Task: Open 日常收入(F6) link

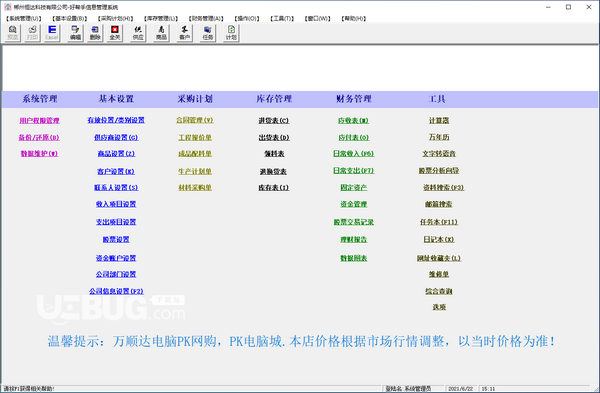Action: point(353,153)
